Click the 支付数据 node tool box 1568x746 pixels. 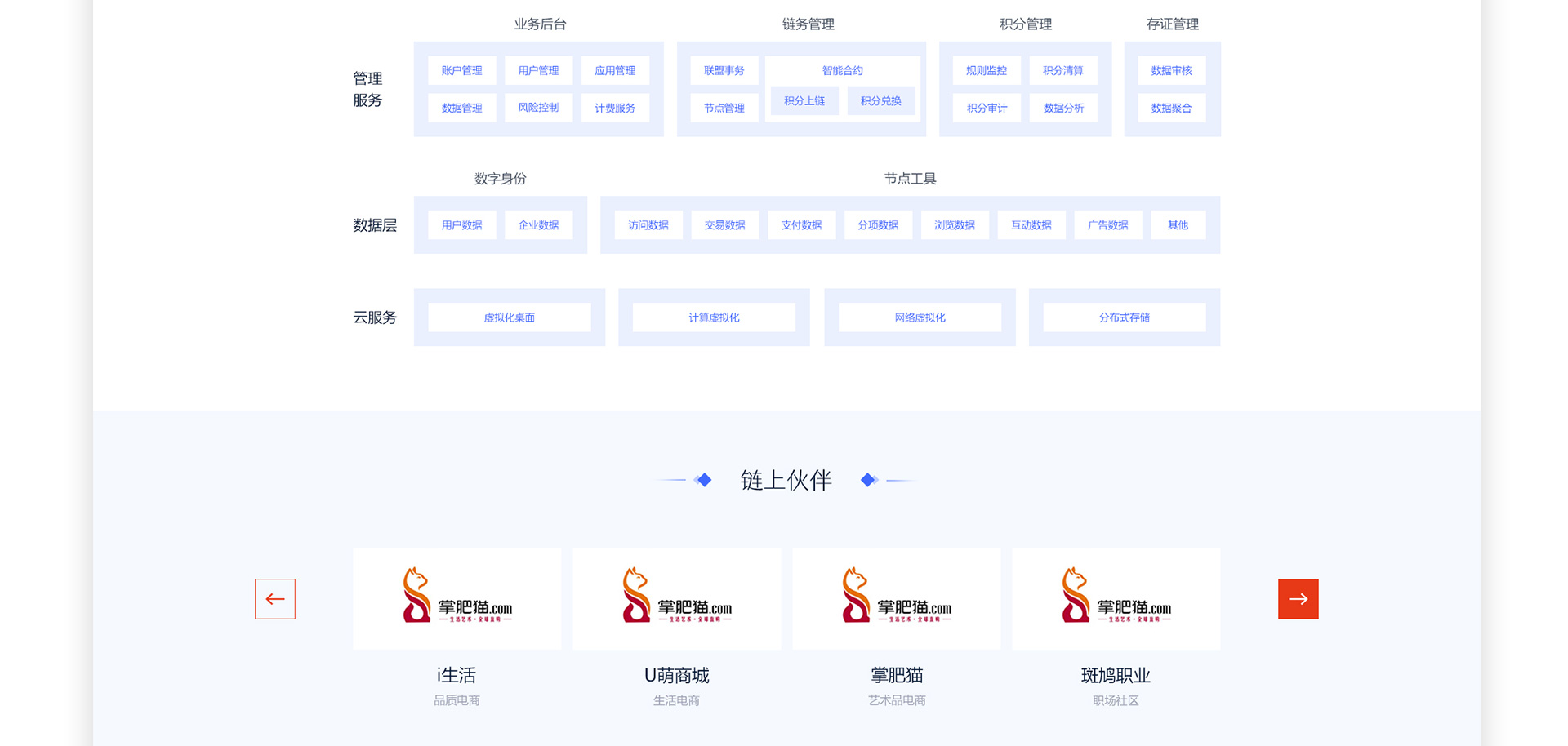(801, 225)
